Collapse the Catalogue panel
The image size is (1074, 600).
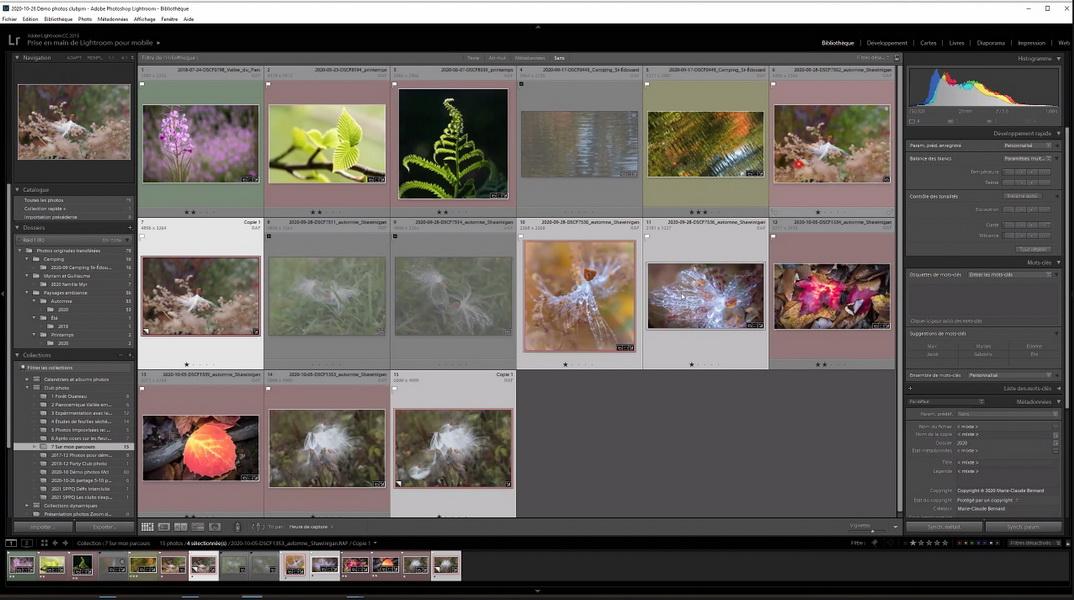click(18, 189)
